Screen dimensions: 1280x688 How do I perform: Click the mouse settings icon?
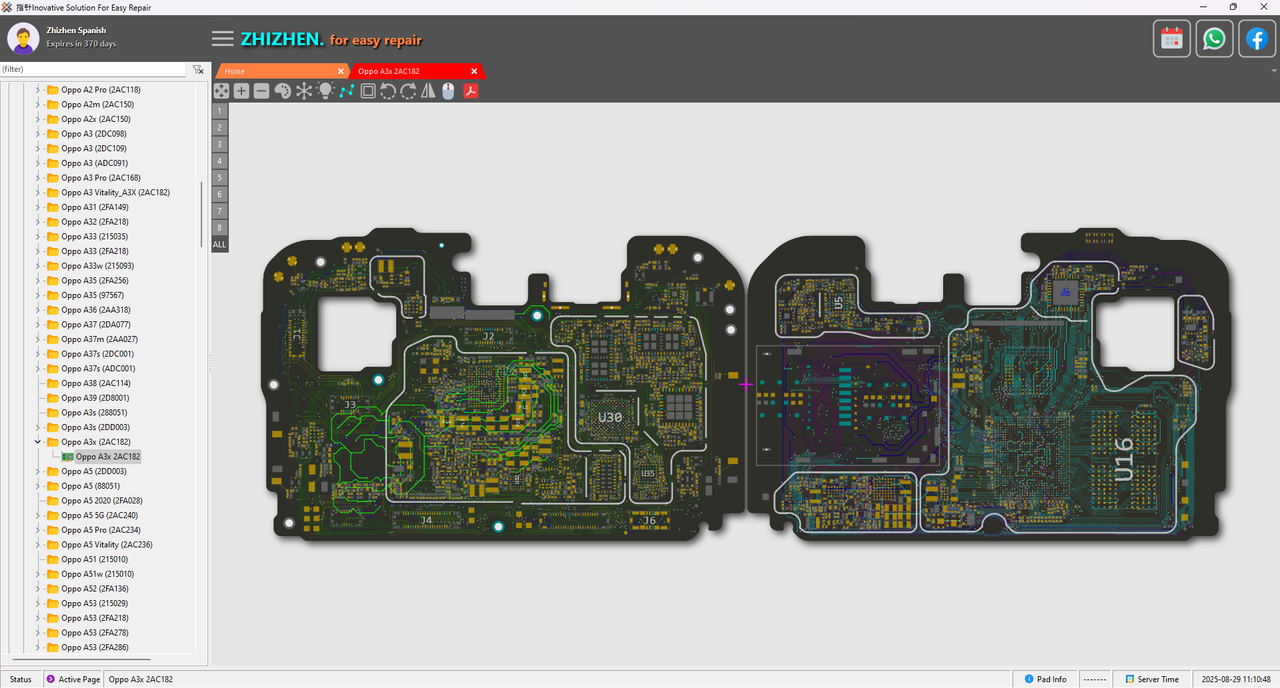pyautogui.click(x=448, y=91)
